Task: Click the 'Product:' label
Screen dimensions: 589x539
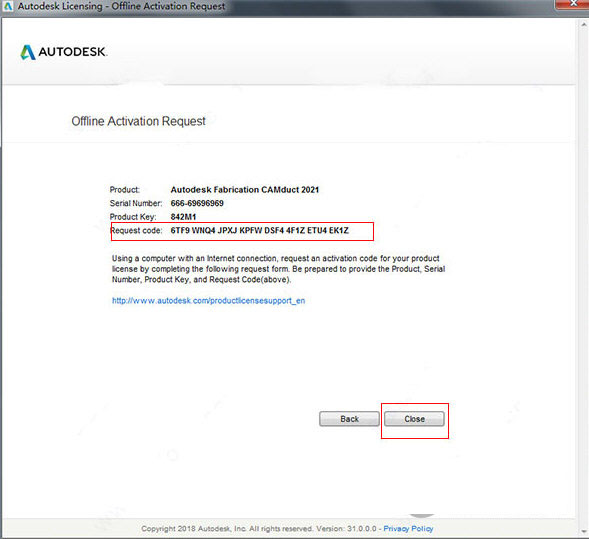Action: [125, 190]
